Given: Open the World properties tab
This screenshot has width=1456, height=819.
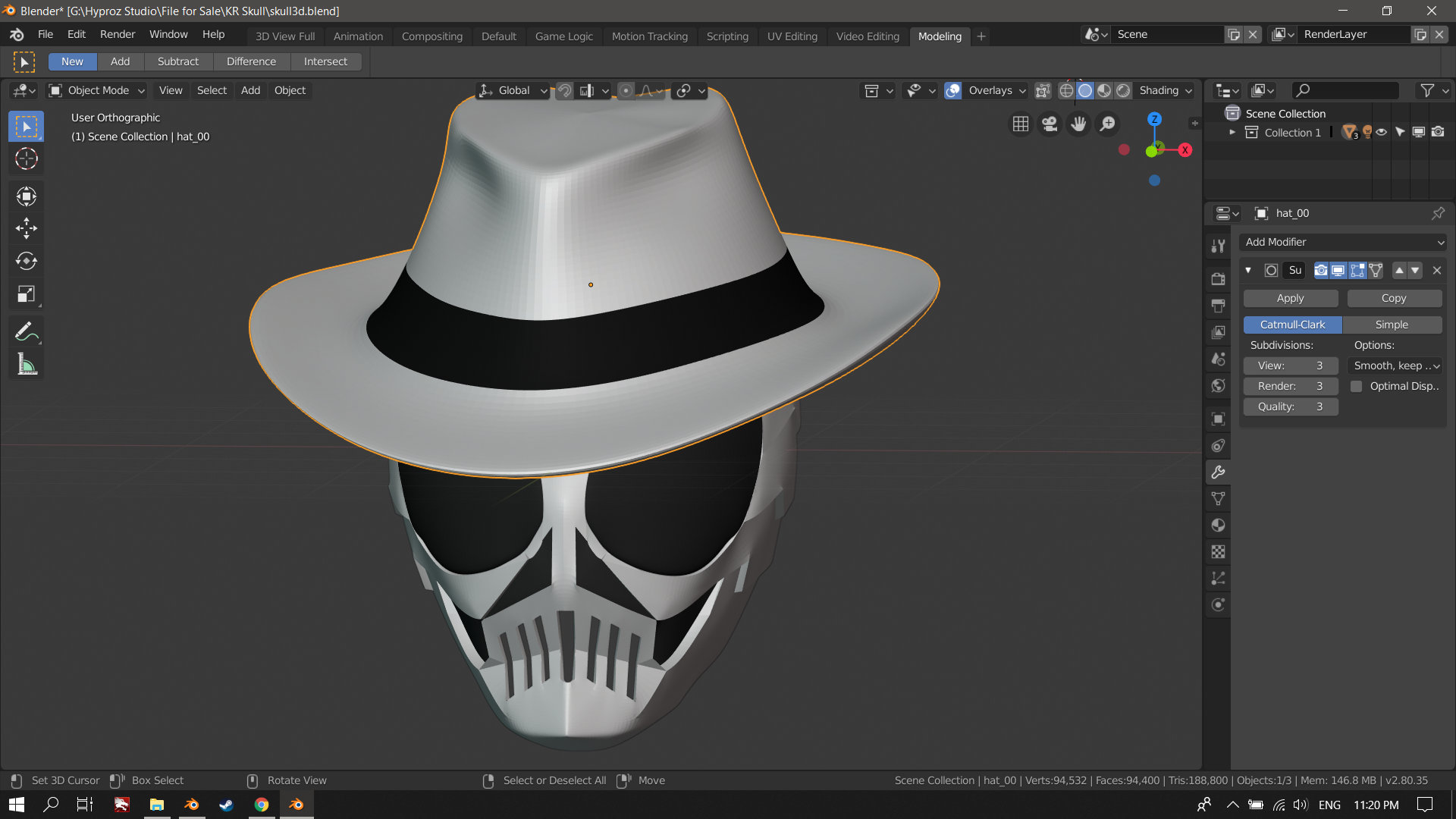Looking at the screenshot, I should [1218, 385].
